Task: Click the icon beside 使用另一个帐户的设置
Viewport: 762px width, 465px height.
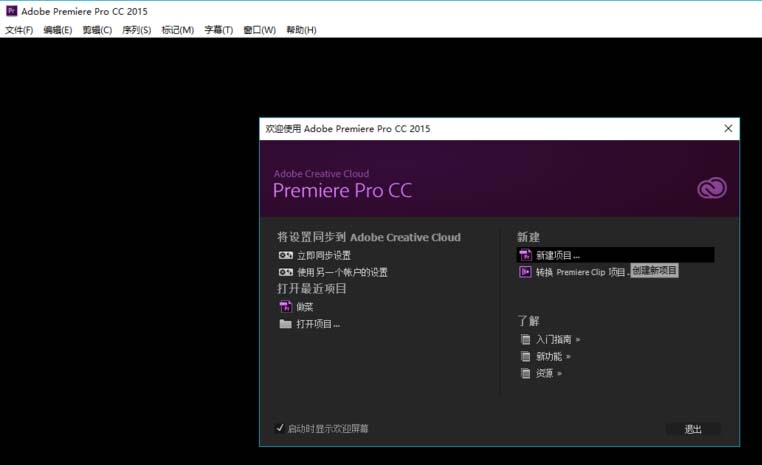Action: click(286, 272)
